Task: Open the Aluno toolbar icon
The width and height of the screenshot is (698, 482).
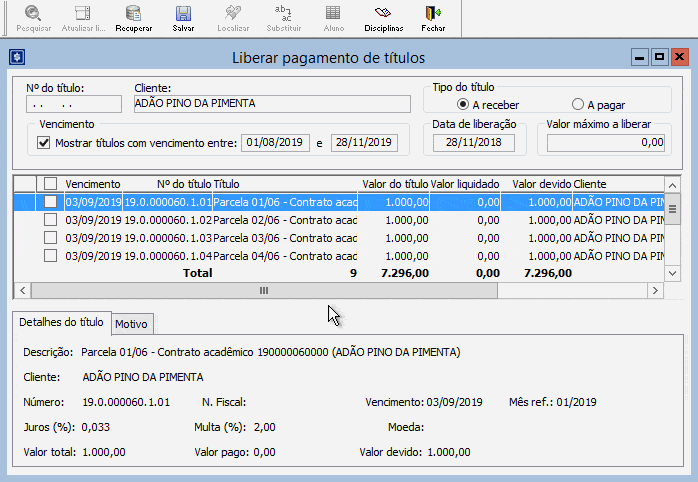Action: pos(332,17)
